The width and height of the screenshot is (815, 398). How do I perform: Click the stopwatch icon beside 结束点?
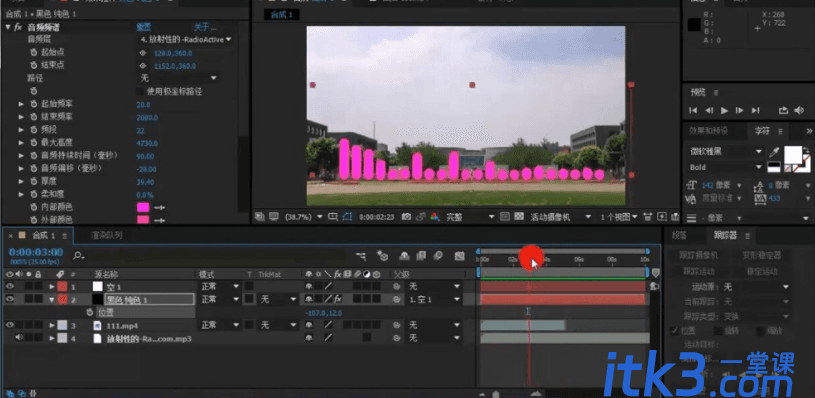click(x=33, y=65)
